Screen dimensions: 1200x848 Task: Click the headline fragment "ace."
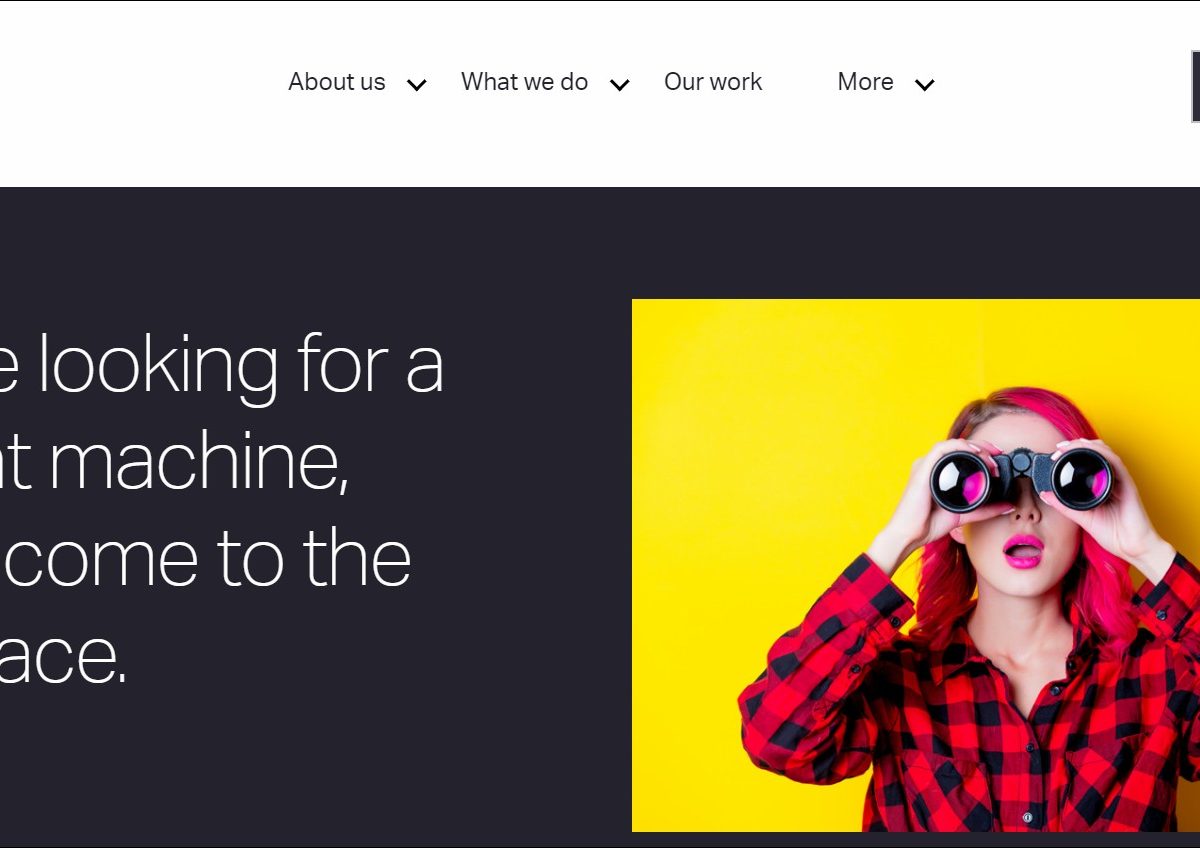click(x=62, y=655)
